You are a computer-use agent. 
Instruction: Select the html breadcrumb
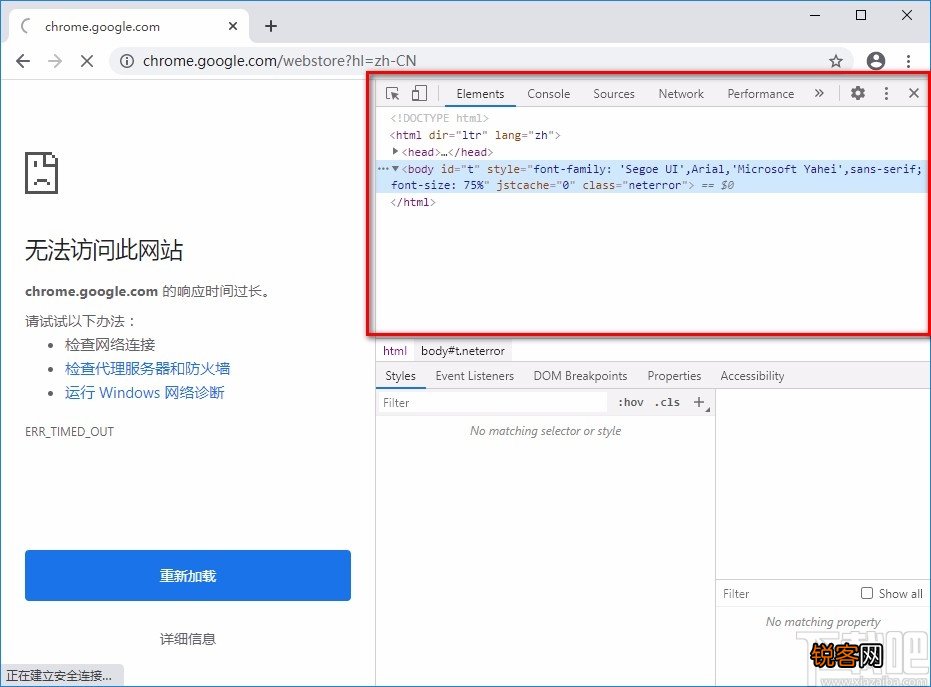(x=395, y=351)
